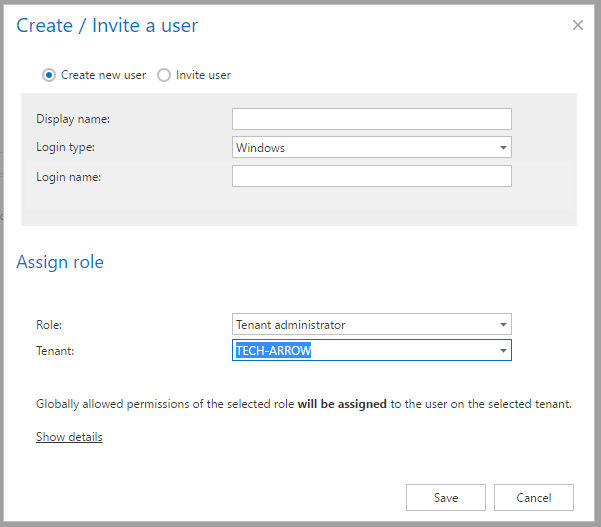Click the arrow icon on Tenant dropdown
This screenshot has width=601, height=527.
(502, 350)
